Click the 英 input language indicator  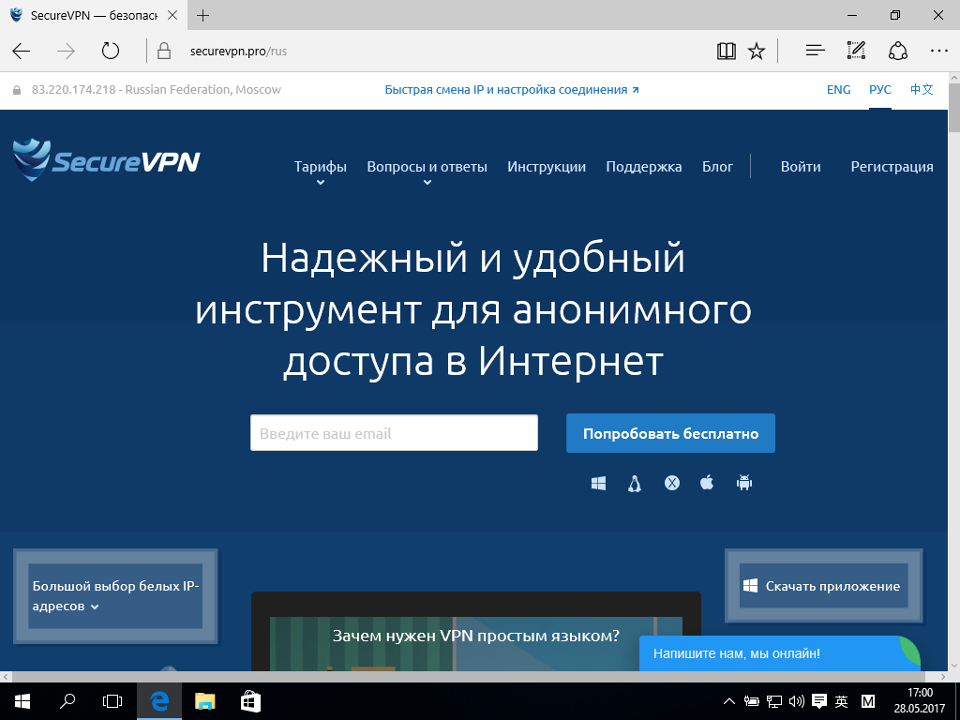click(x=841, y=702)
